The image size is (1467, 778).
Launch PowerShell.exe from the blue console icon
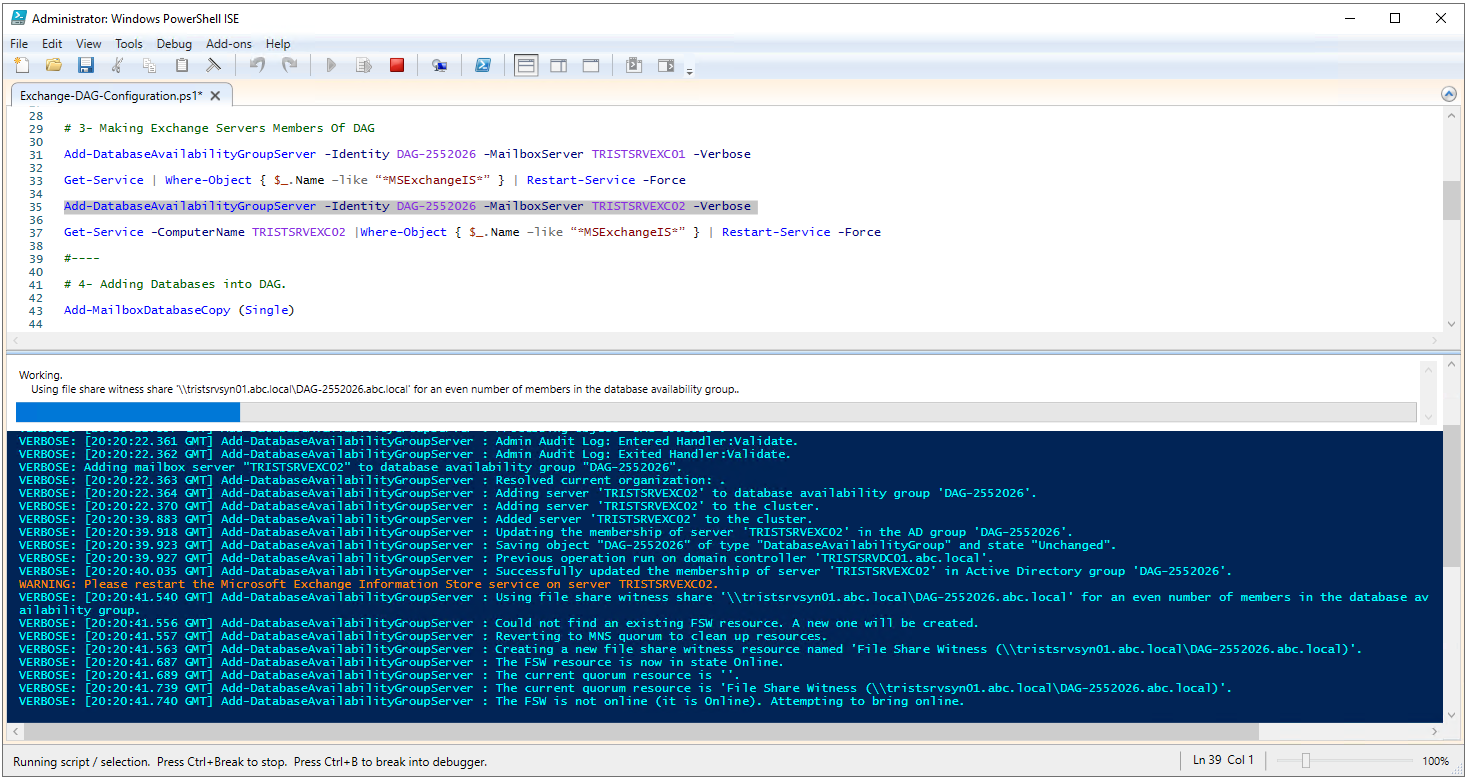coord(482,66)
